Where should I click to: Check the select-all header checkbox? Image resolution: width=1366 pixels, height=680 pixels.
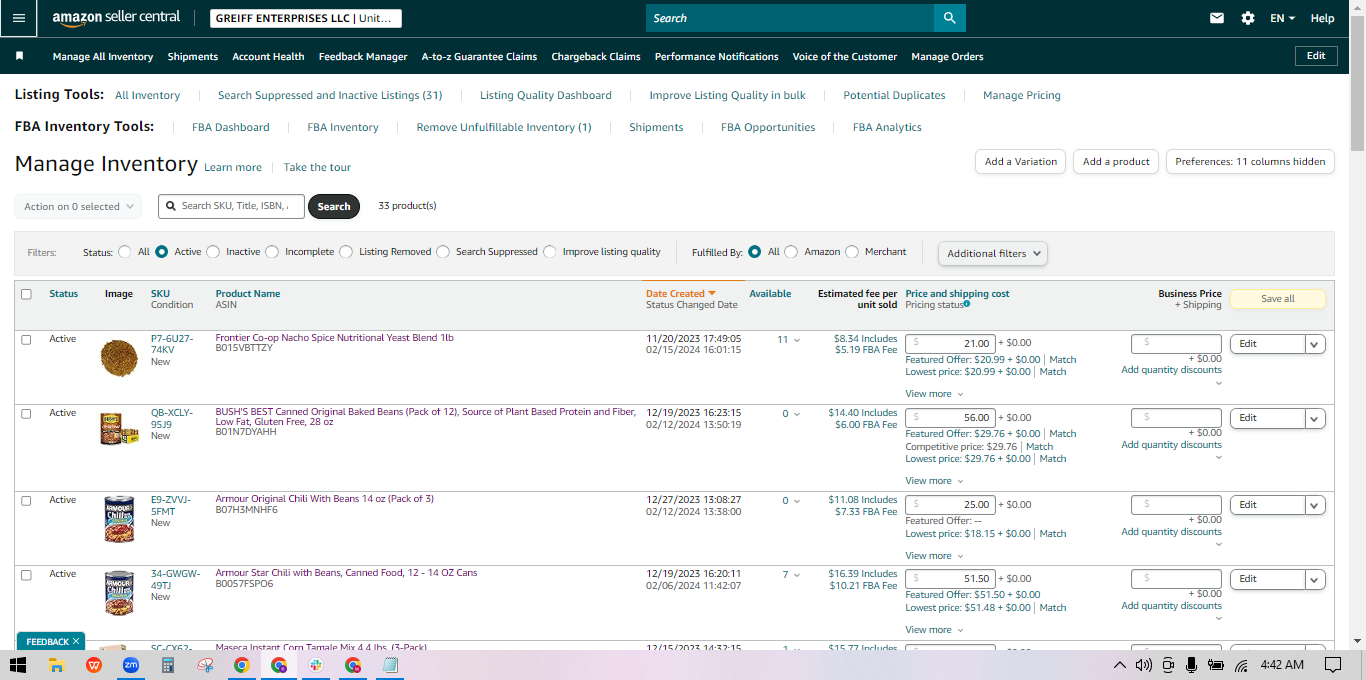(26, 294)
